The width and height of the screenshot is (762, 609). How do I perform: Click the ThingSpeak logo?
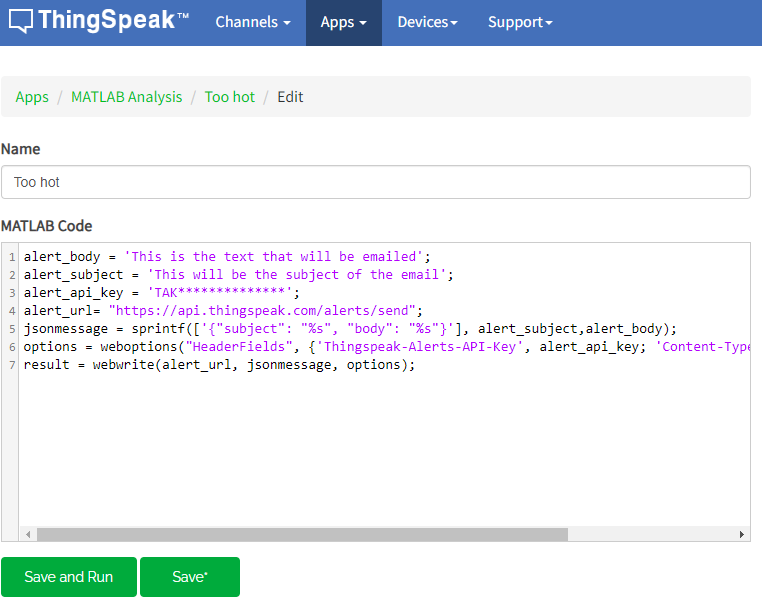coord(99,21)
